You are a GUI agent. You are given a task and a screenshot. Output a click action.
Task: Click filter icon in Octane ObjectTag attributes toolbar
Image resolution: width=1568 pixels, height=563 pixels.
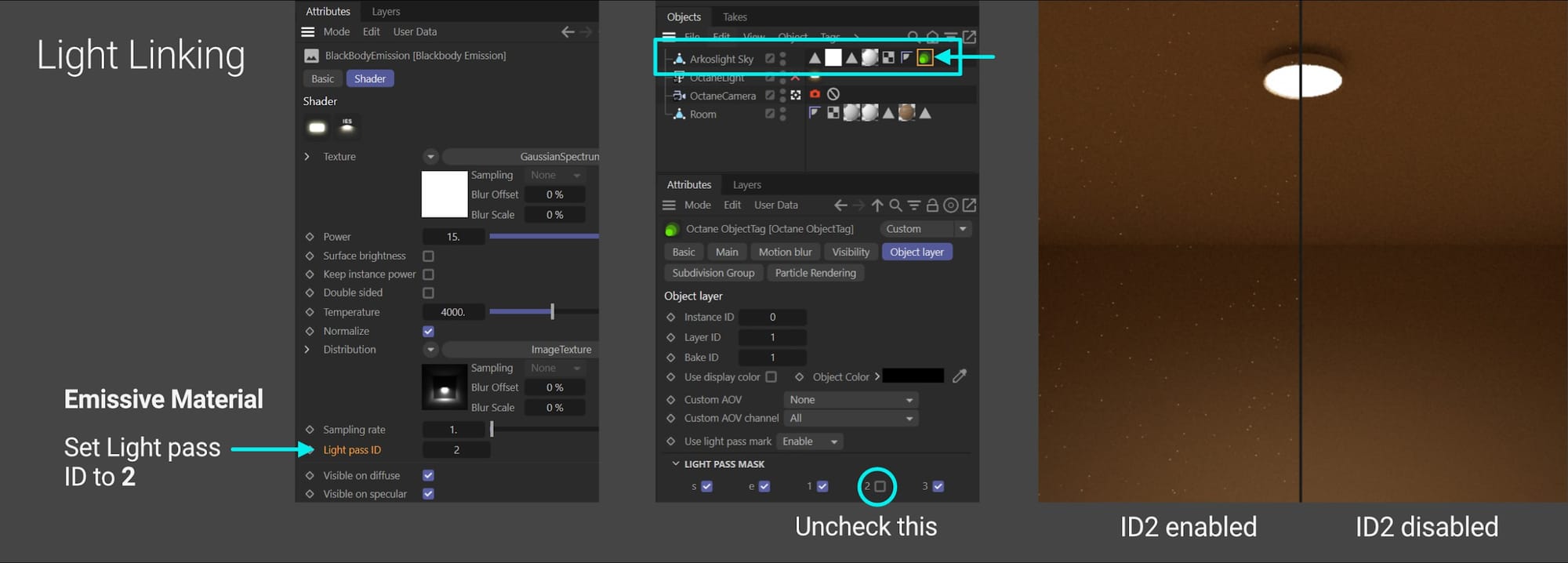[x=914, y=205]
